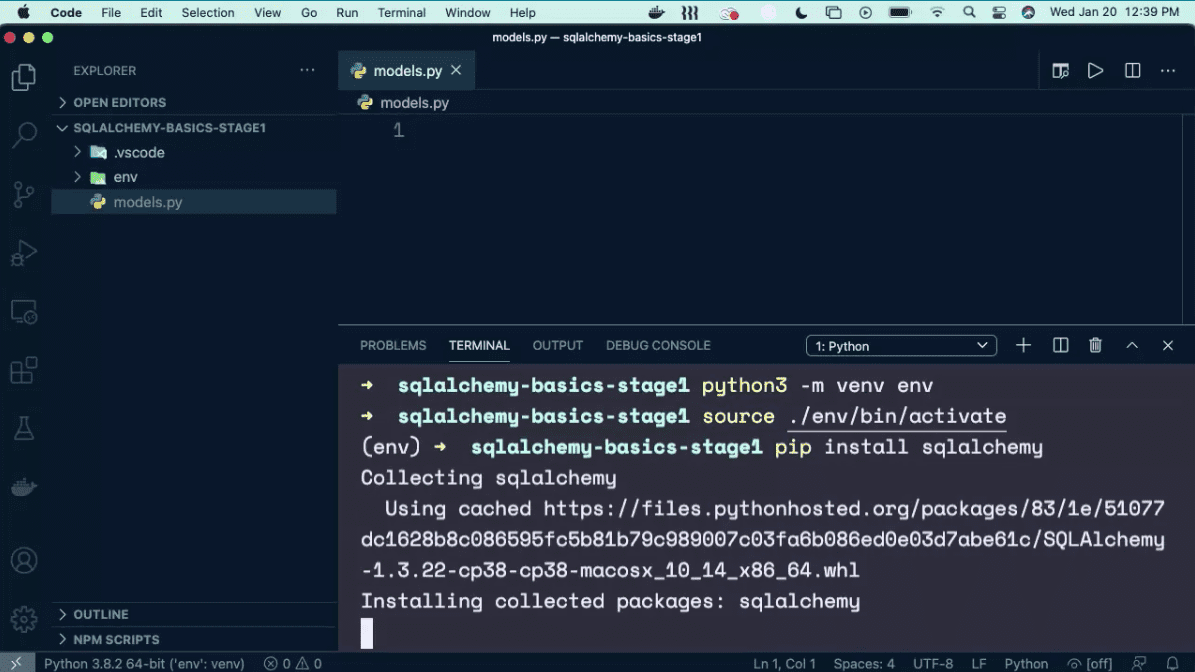Open the Manage settings gear
The height and width of the screenshot is (672, 1195).
[x=24, y=619]
